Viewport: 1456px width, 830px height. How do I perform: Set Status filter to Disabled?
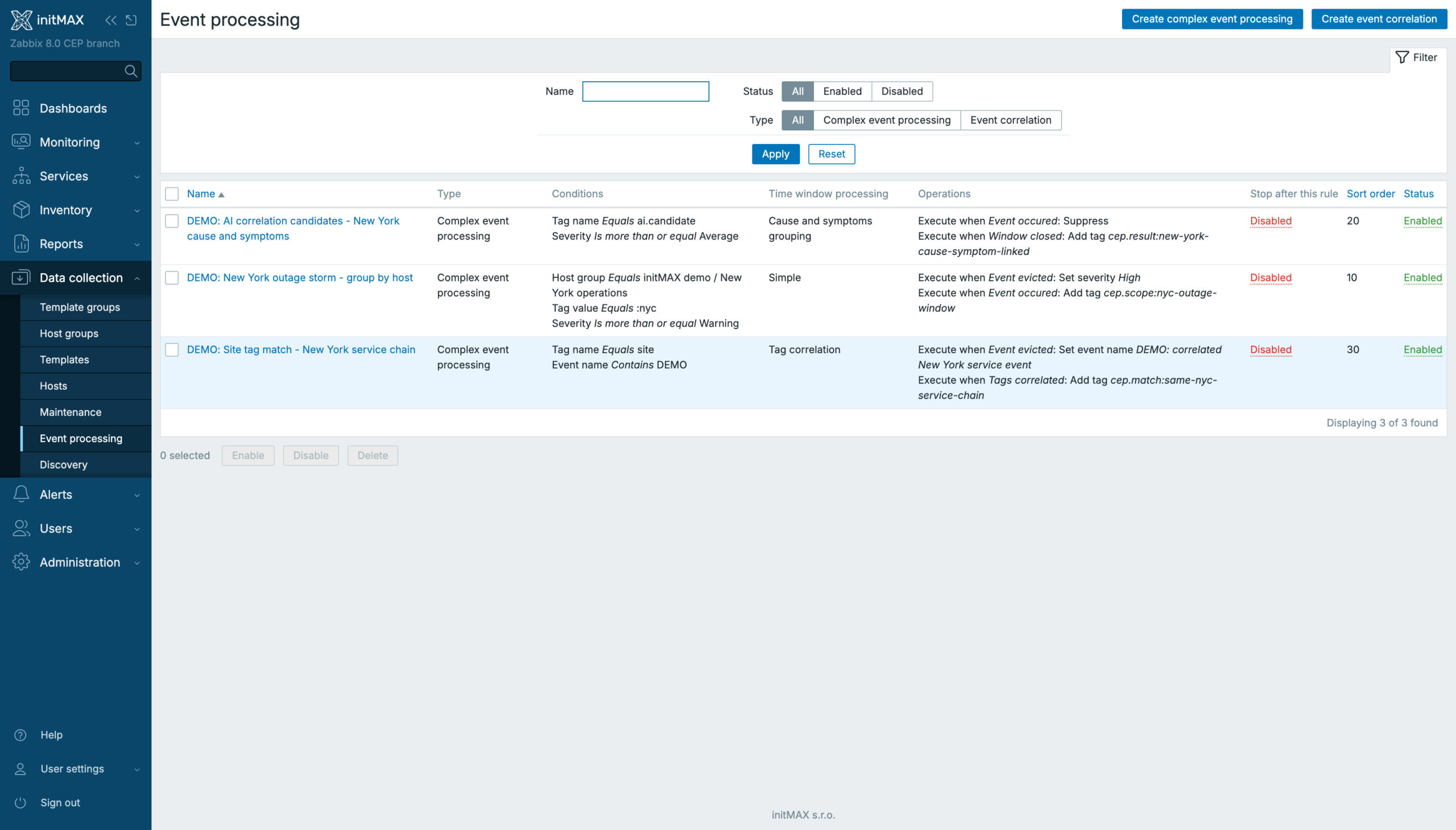(901, 91)
